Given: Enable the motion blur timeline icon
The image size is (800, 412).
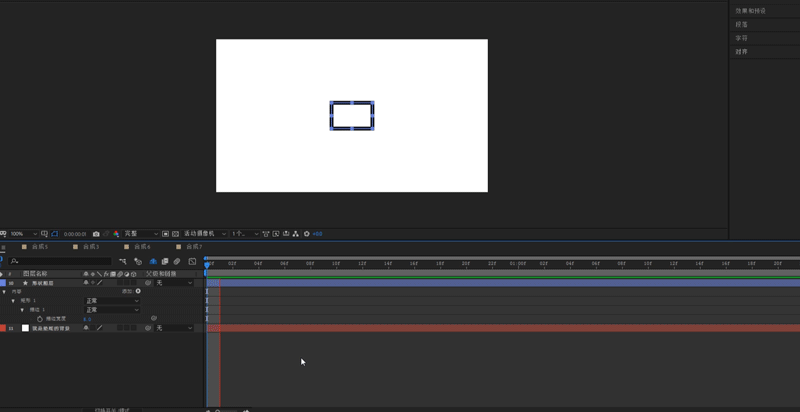Looking at the screenshot, I should pos(177,261).
